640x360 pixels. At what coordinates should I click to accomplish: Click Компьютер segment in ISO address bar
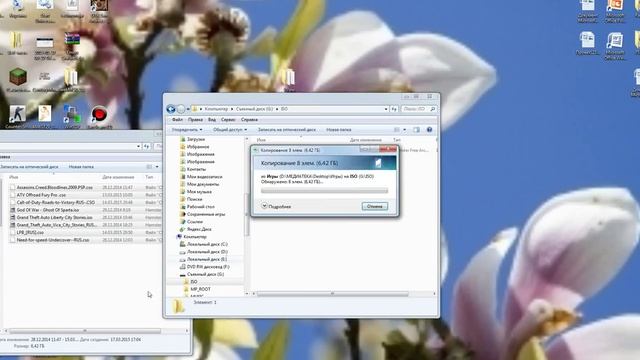(216, 109)
